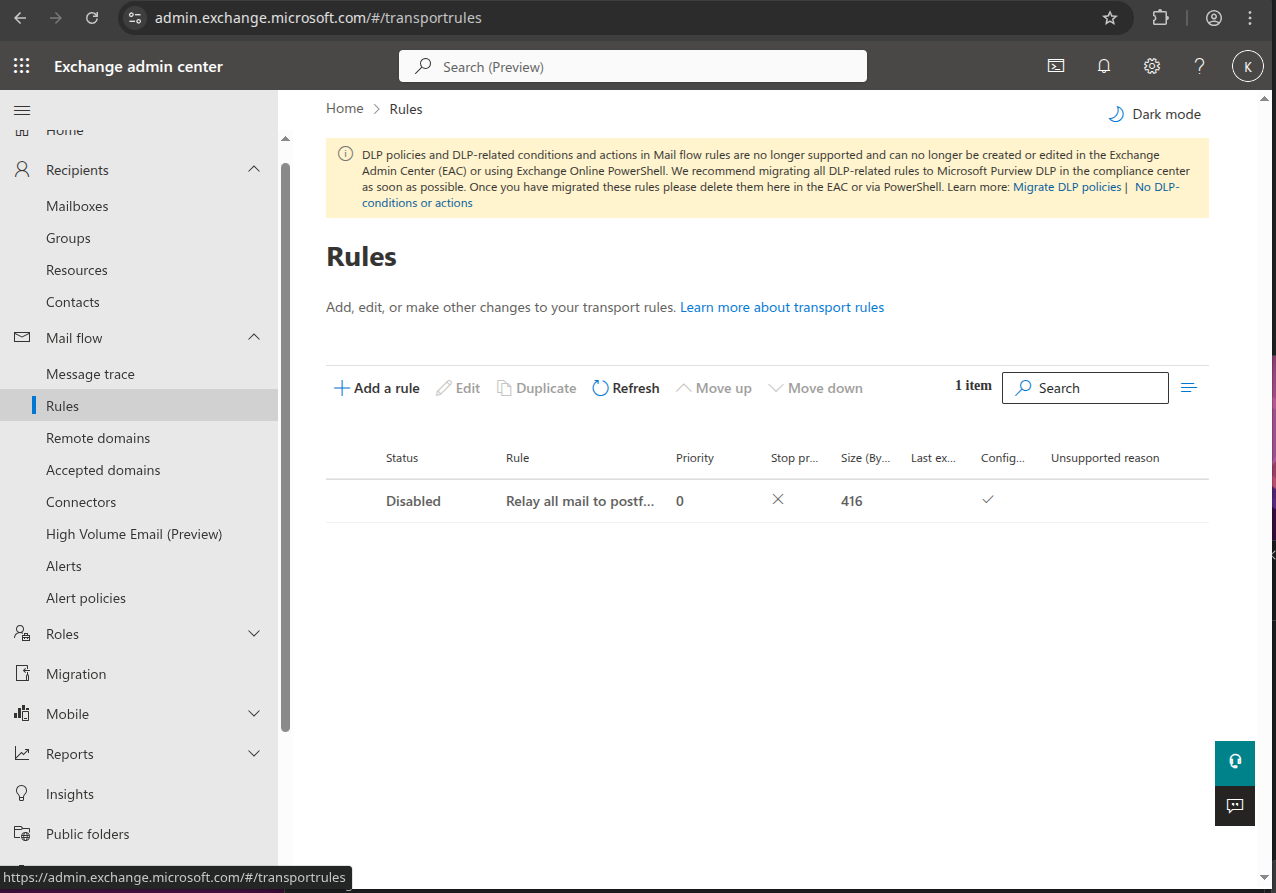View site information icon in address bar
Image resolution: width=1276 pixels, height=893 pixels.
[x=136, y=18]
